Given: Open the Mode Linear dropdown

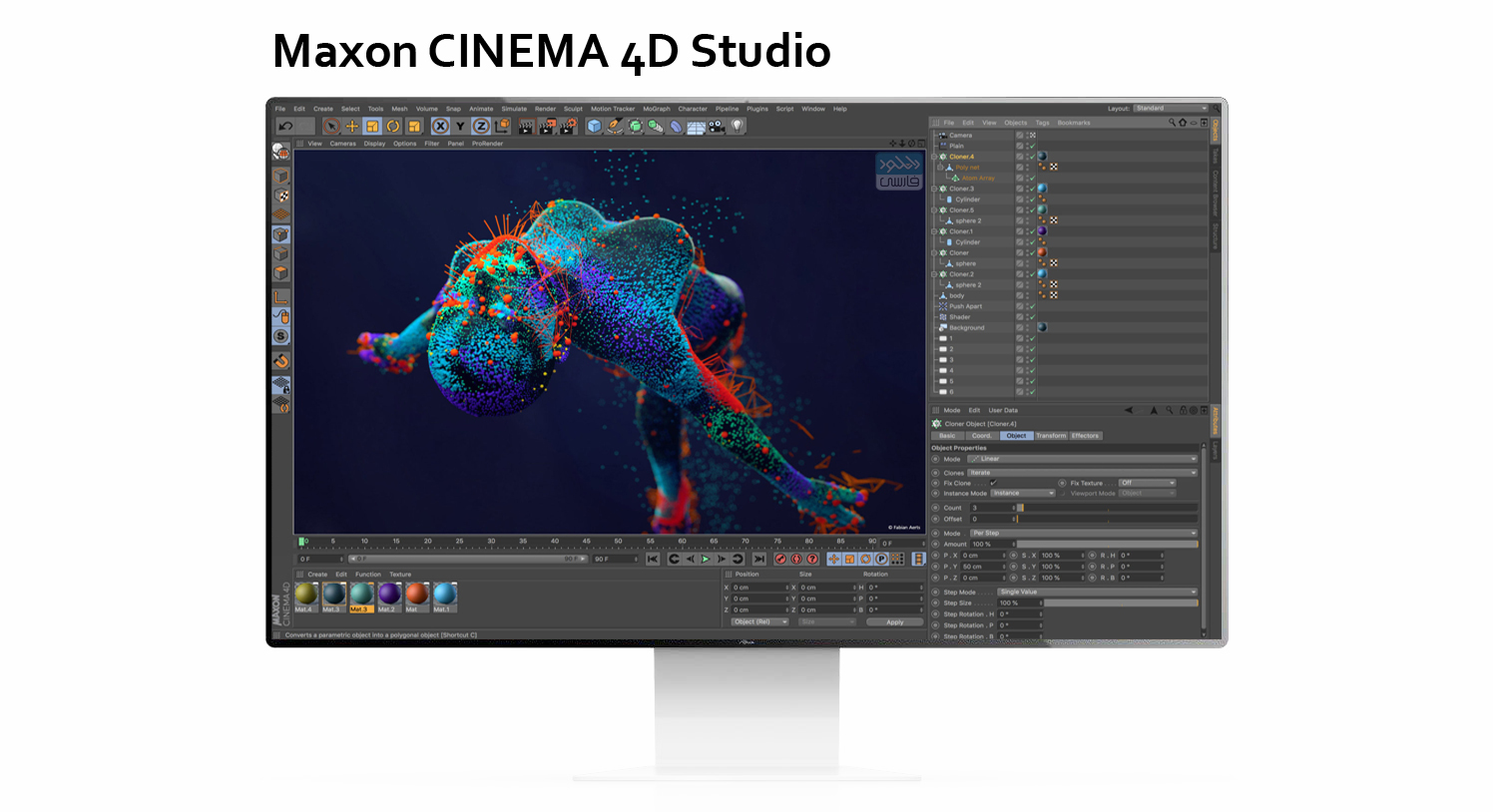Looking at the screenshot, I should (1083, 459).
